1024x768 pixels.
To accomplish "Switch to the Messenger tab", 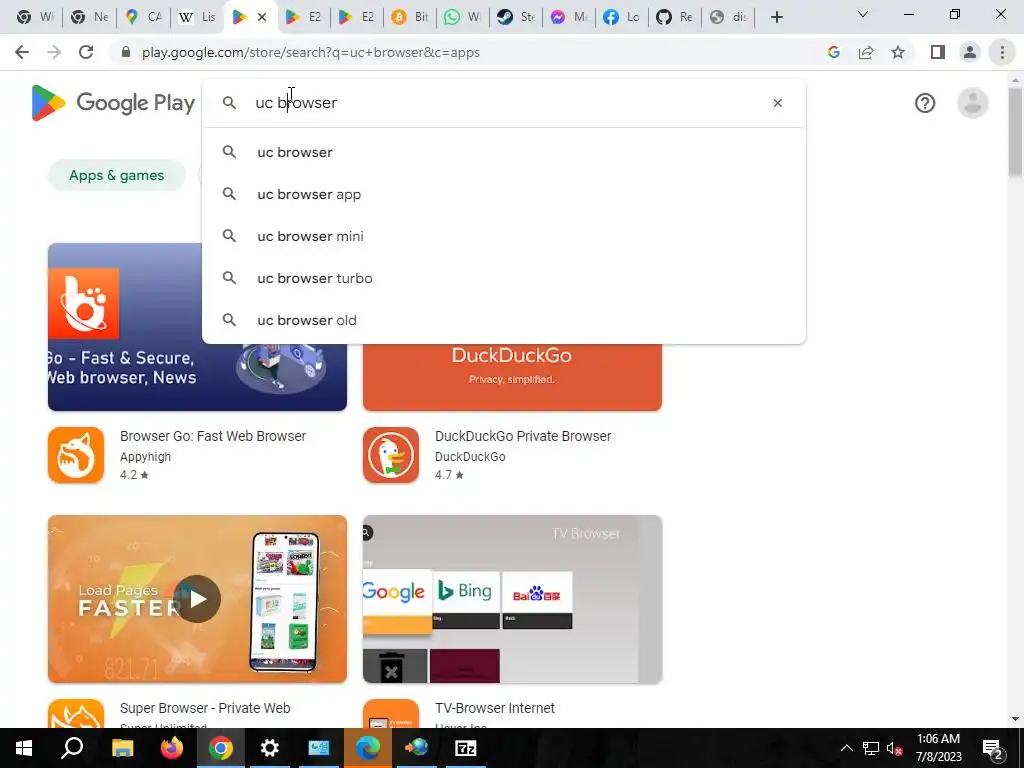I will (x=569, y=17).
